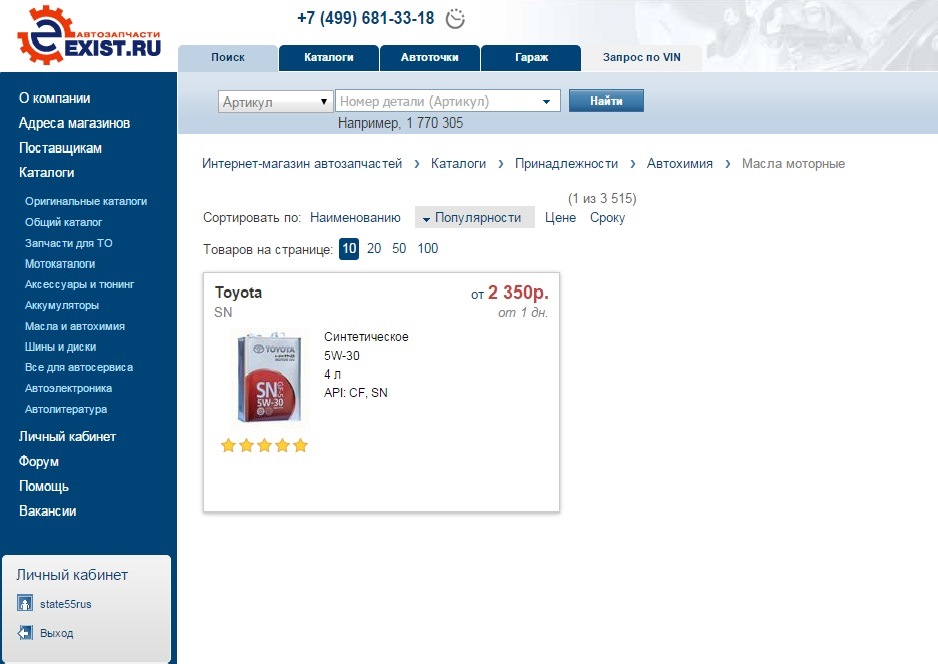Open Масла и автохимия in sidebar
Image resolution: width=938 pixels, height=664 pixels.
pyautogui.click(x=75, y=326)
